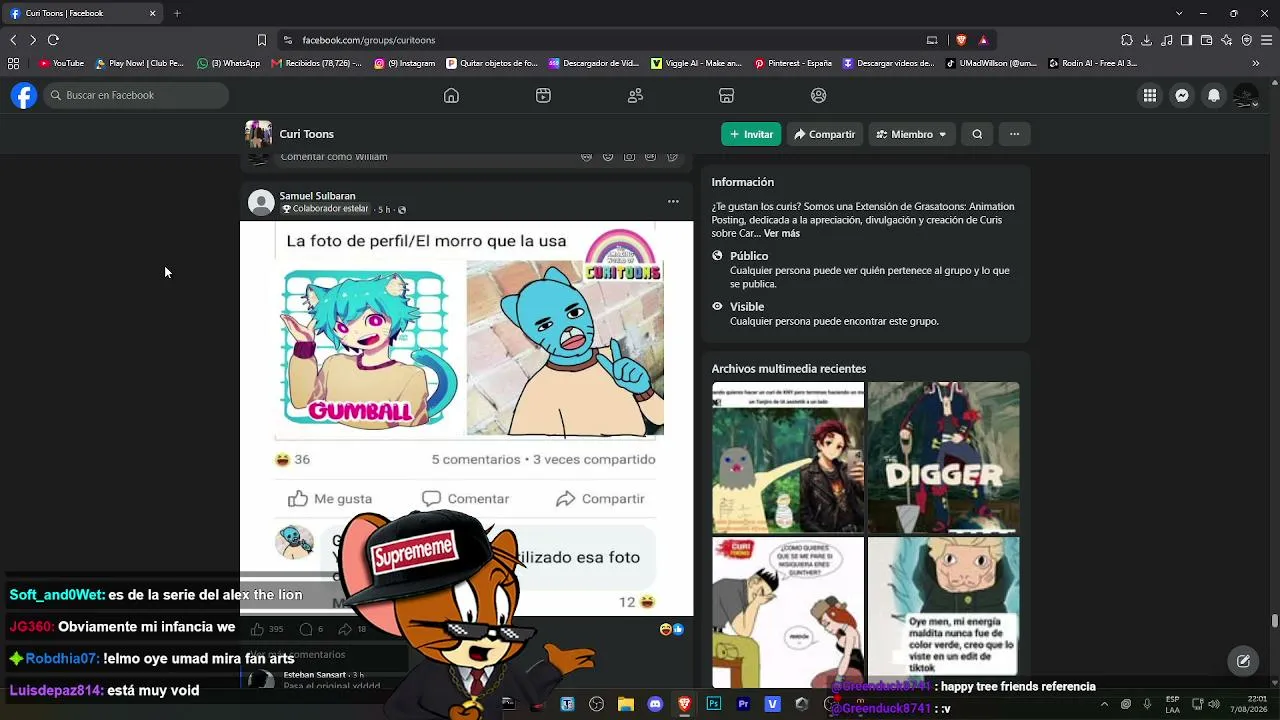Click the Brave Shields lion icon
The image size is (1280, 720).
(961, 40)
